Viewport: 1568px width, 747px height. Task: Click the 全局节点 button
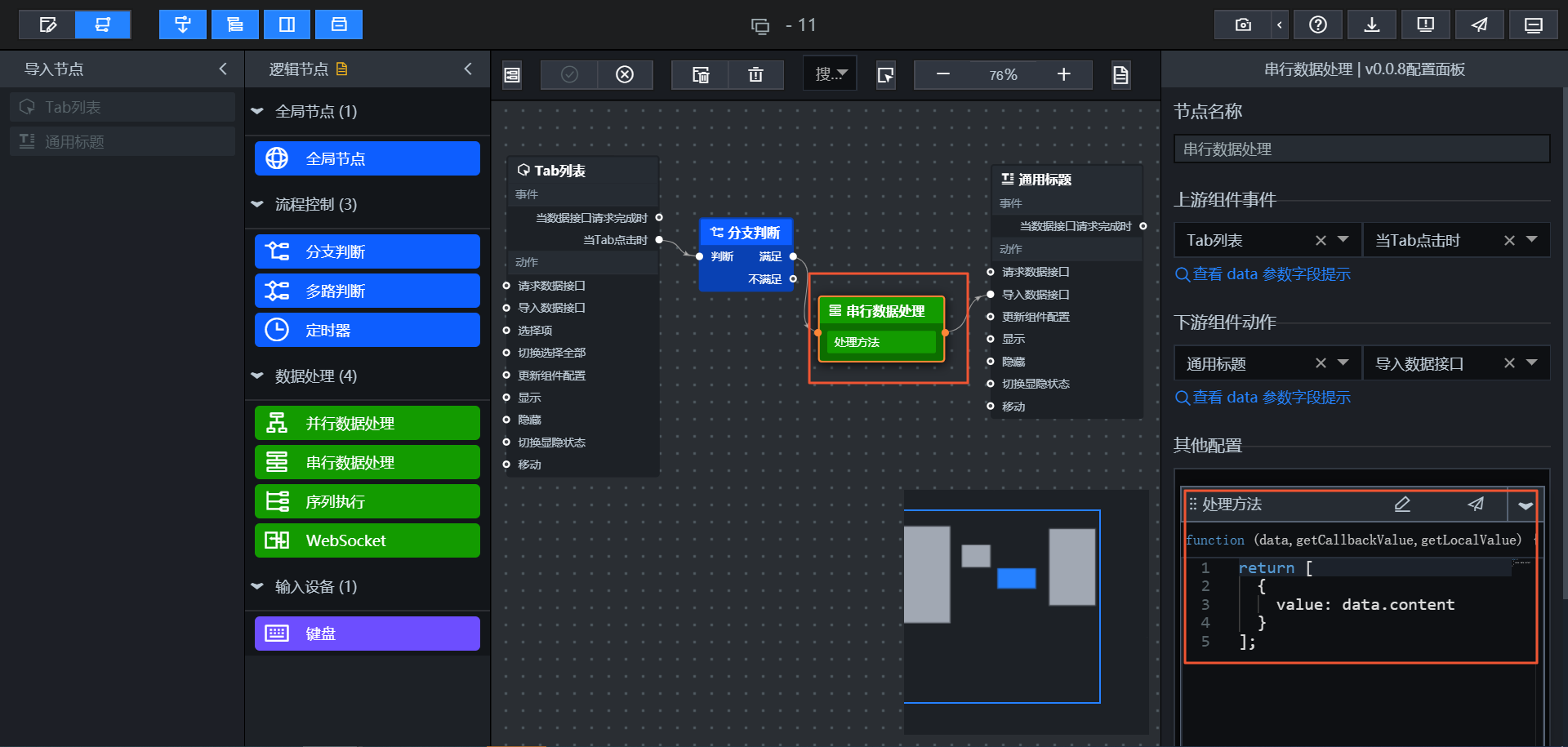(x=367, y=158)
